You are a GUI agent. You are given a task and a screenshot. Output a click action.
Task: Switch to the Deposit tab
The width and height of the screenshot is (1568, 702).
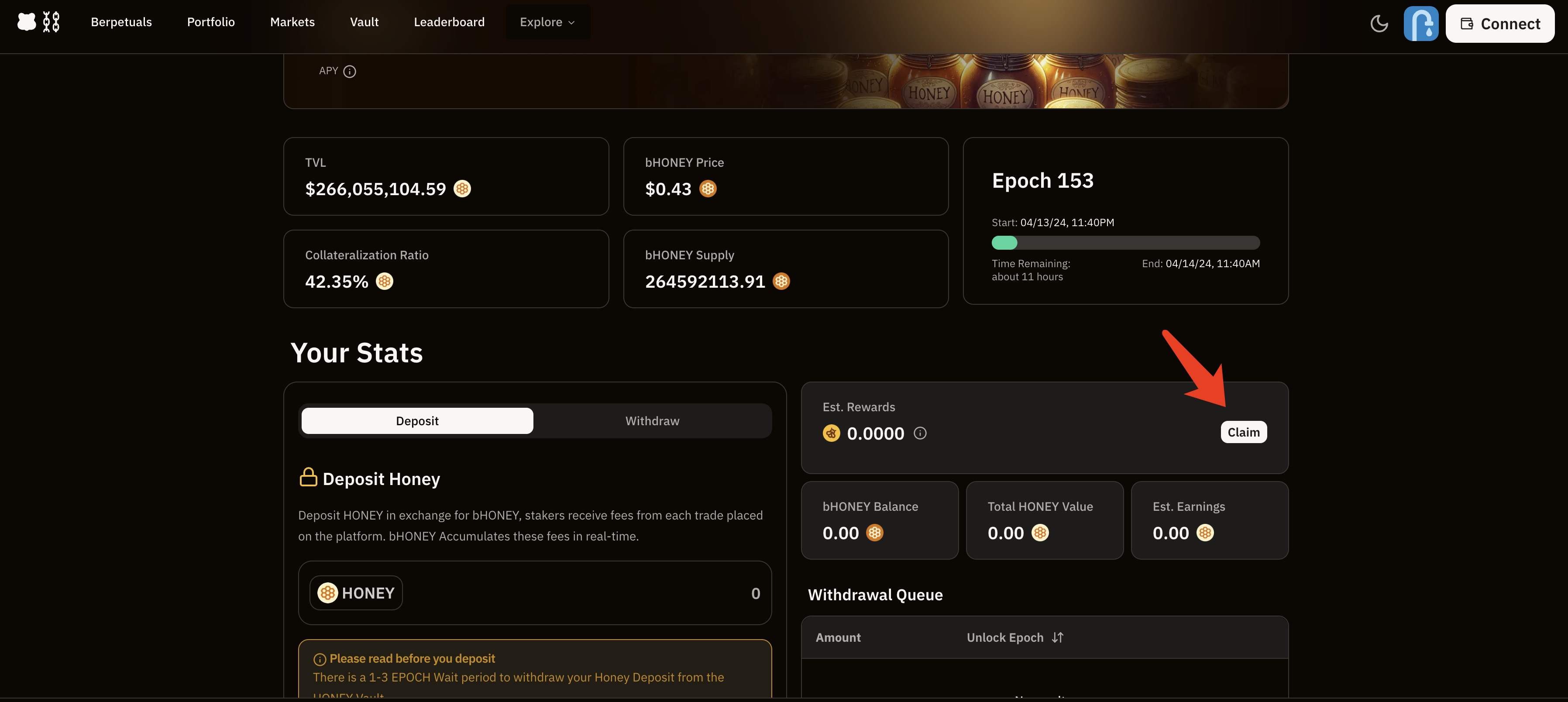417,421
